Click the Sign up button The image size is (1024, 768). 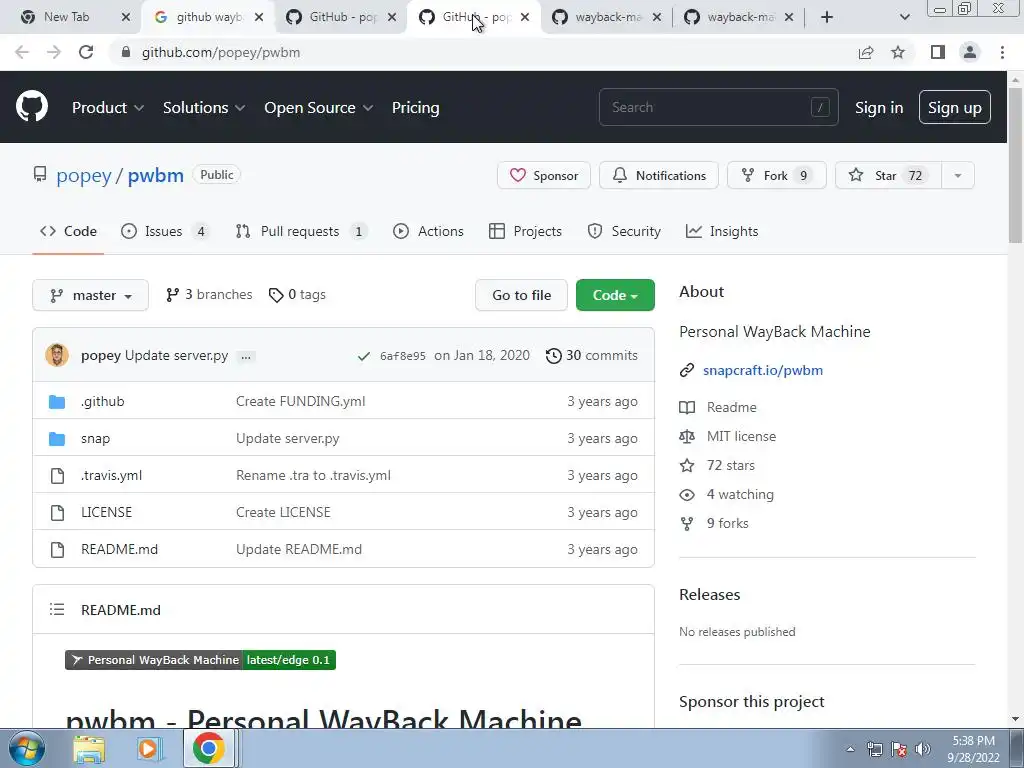[x=955, y=108]
